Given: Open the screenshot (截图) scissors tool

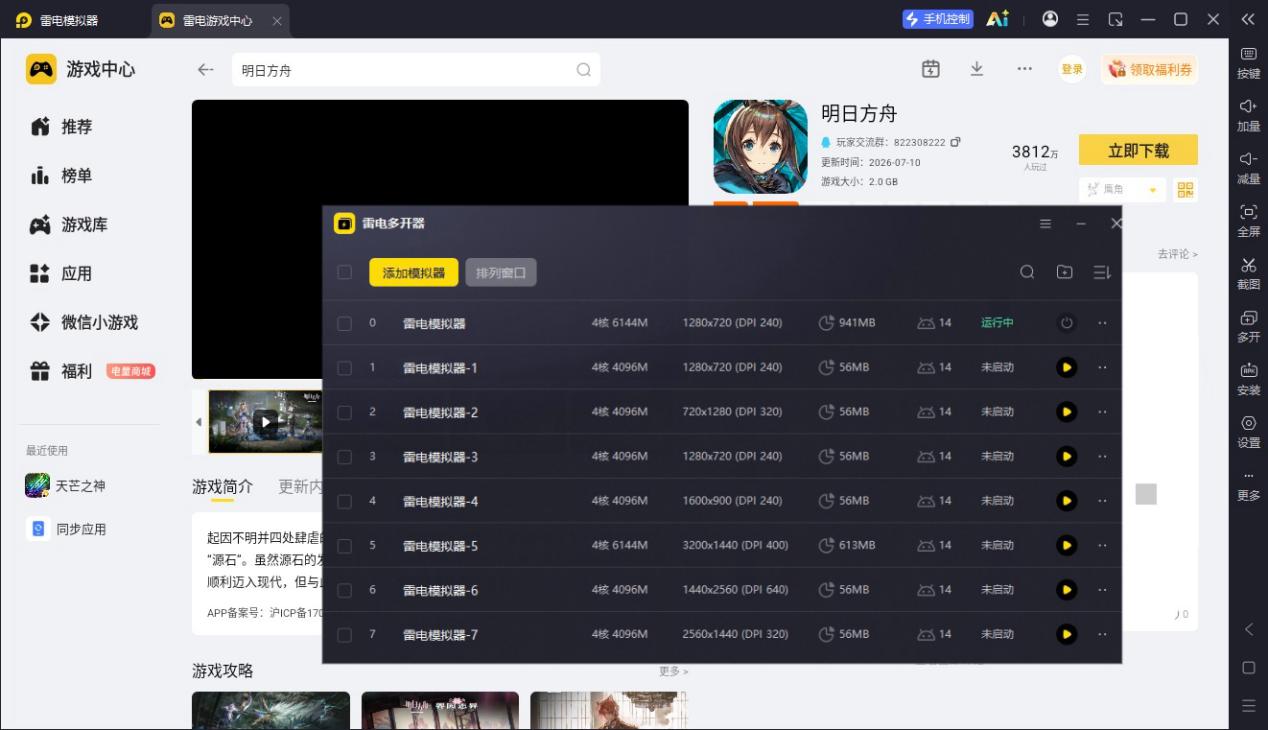Looking at the screenshot, I should point(1248,272).
